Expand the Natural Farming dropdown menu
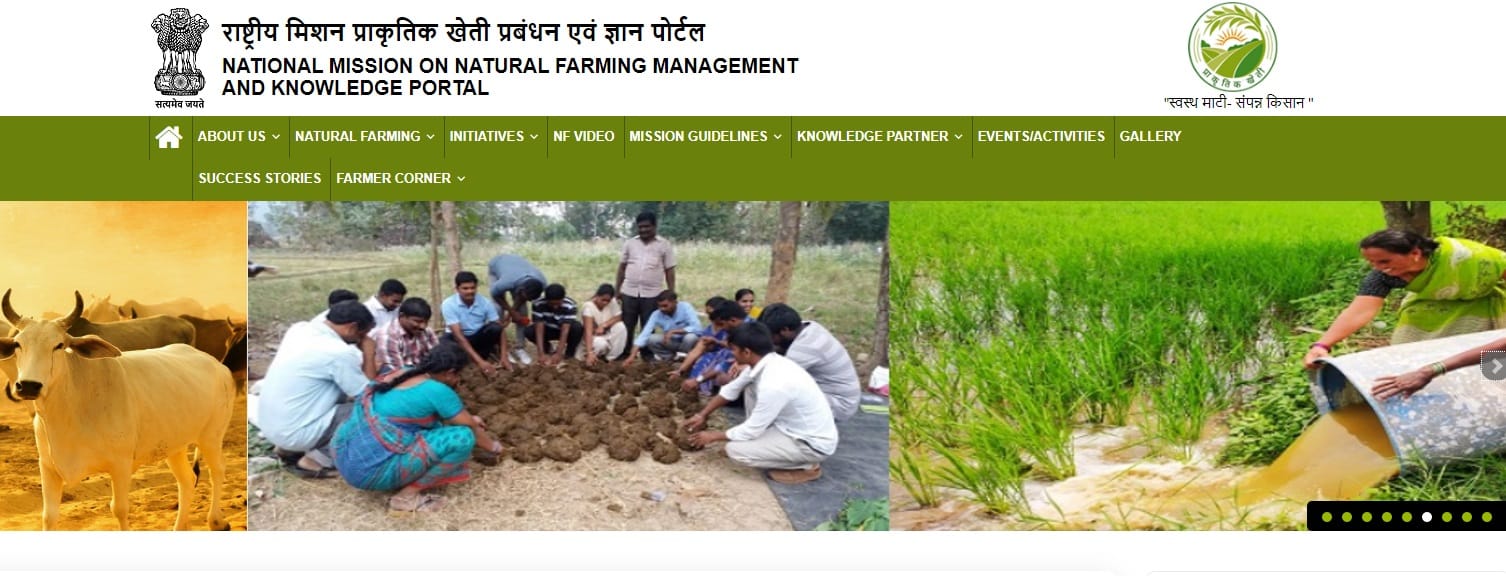Image resolution: width=1506 pixels, height=576 pixels. pyautogui.click(x=365, y=136)
